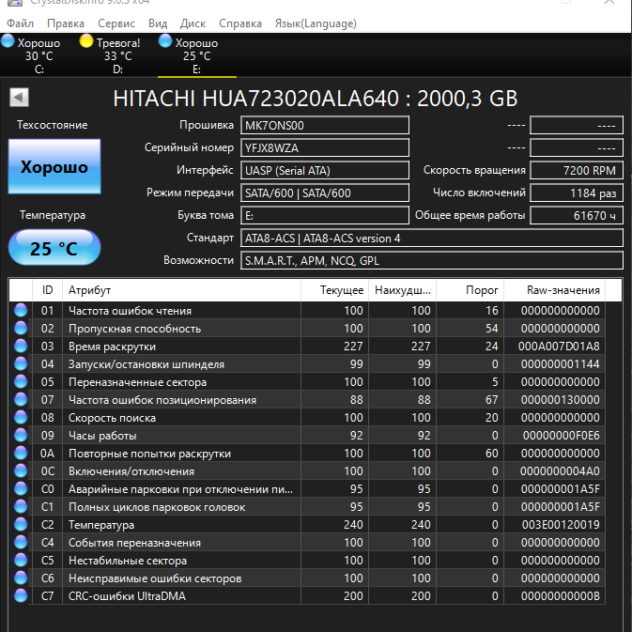Select row Неисправимые ошибки секторов
Image resolution: width=632 pixels, height=632 pixels.
tap(307, 578)
